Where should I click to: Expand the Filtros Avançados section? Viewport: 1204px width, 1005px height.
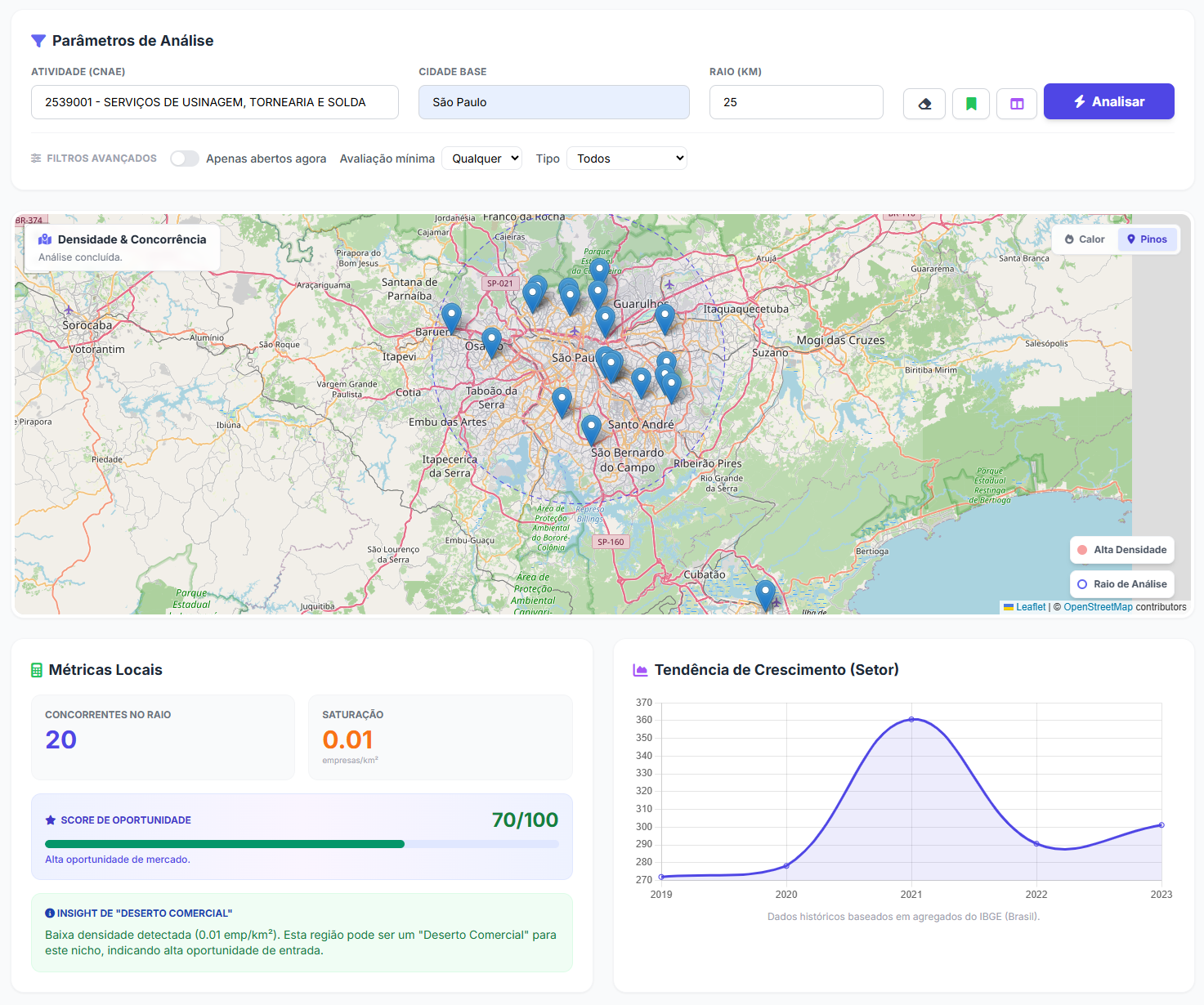pos(94,159)
